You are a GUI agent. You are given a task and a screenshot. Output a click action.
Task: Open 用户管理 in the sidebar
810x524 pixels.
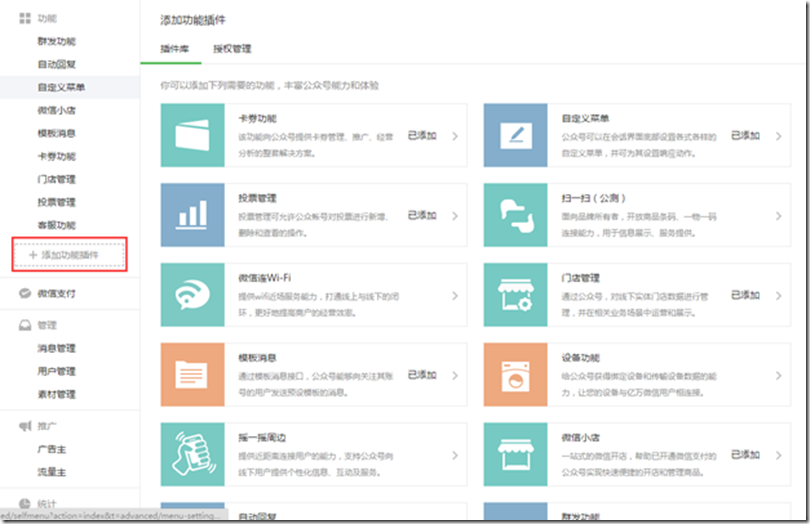(56, 372)
